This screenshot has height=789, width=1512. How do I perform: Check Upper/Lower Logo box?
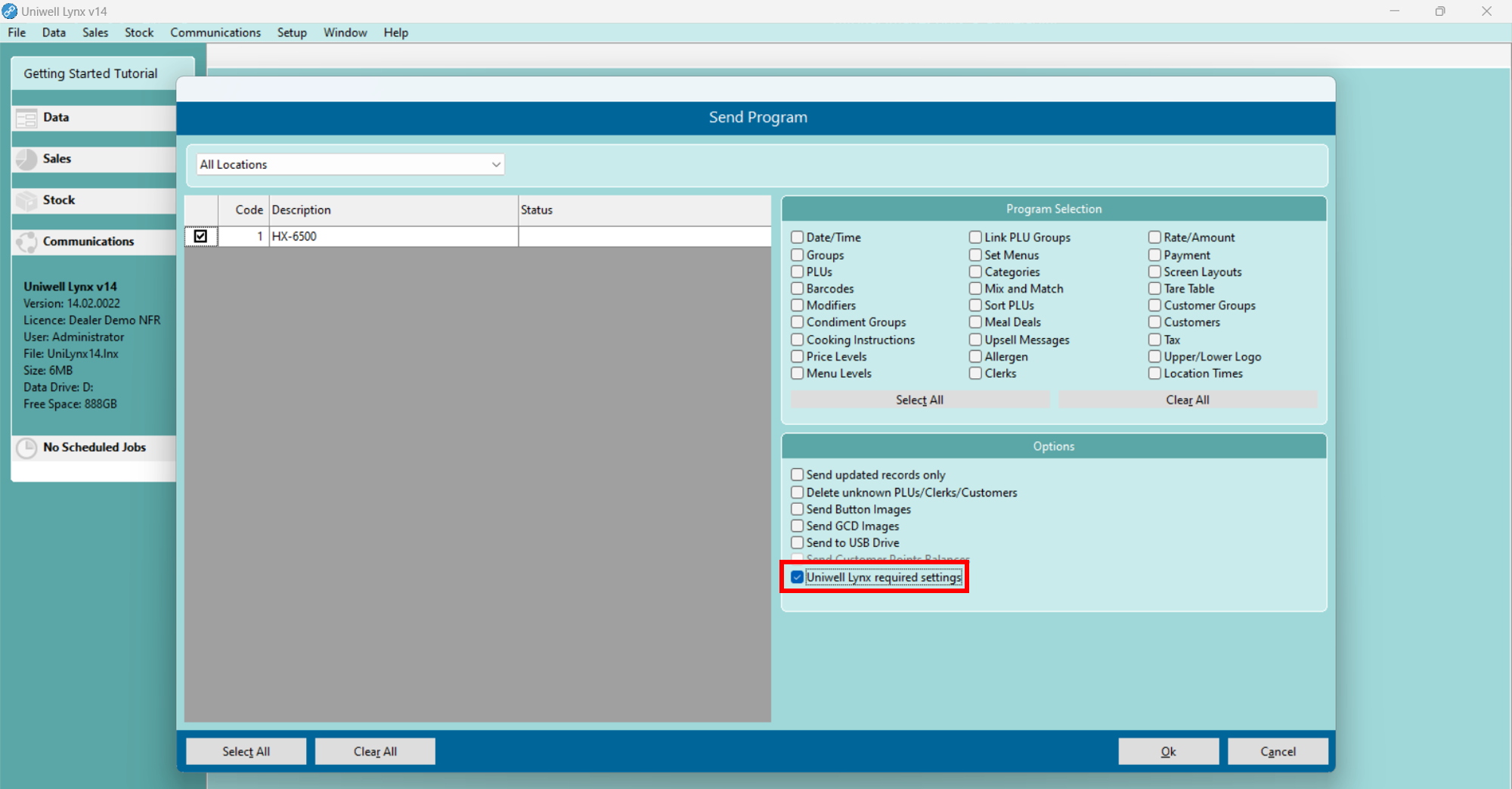1154,356
